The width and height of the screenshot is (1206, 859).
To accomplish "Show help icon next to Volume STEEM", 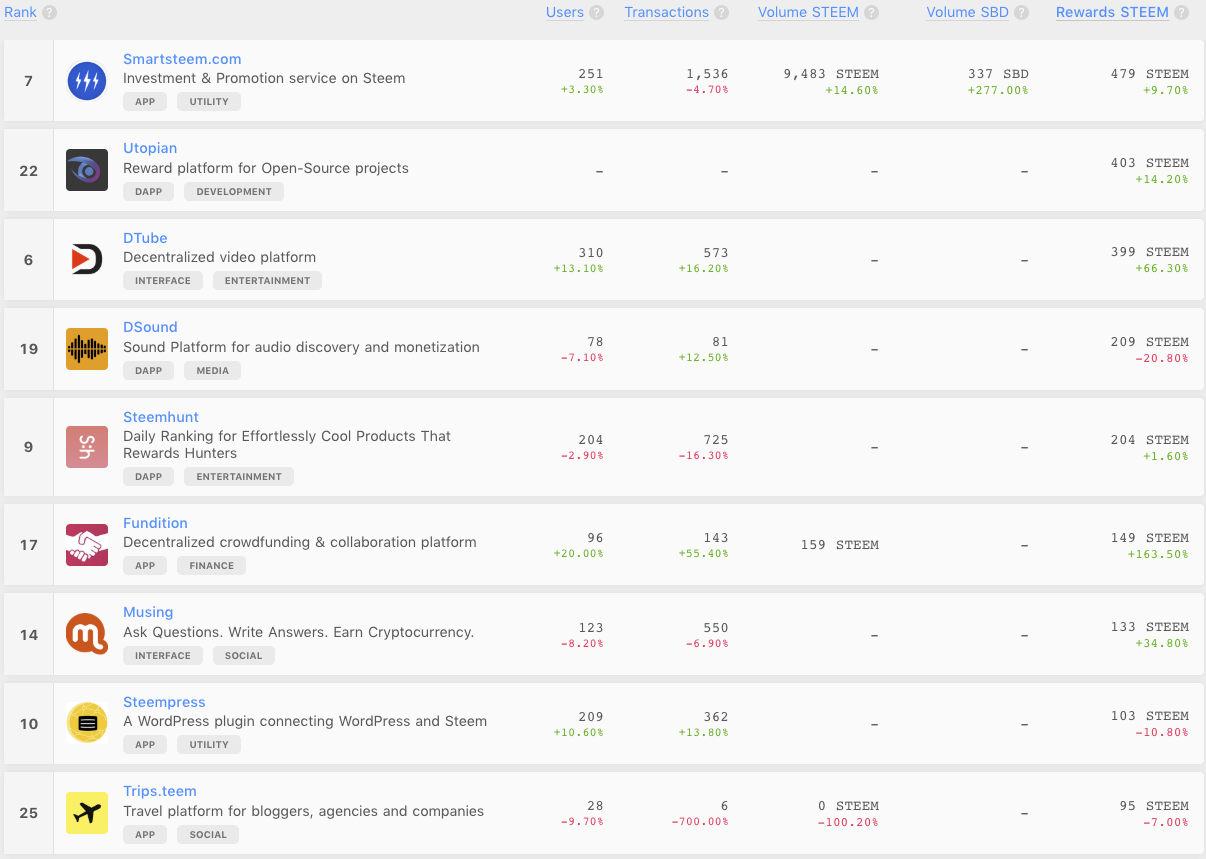I will pyautogui.click(x=872, y=13).
